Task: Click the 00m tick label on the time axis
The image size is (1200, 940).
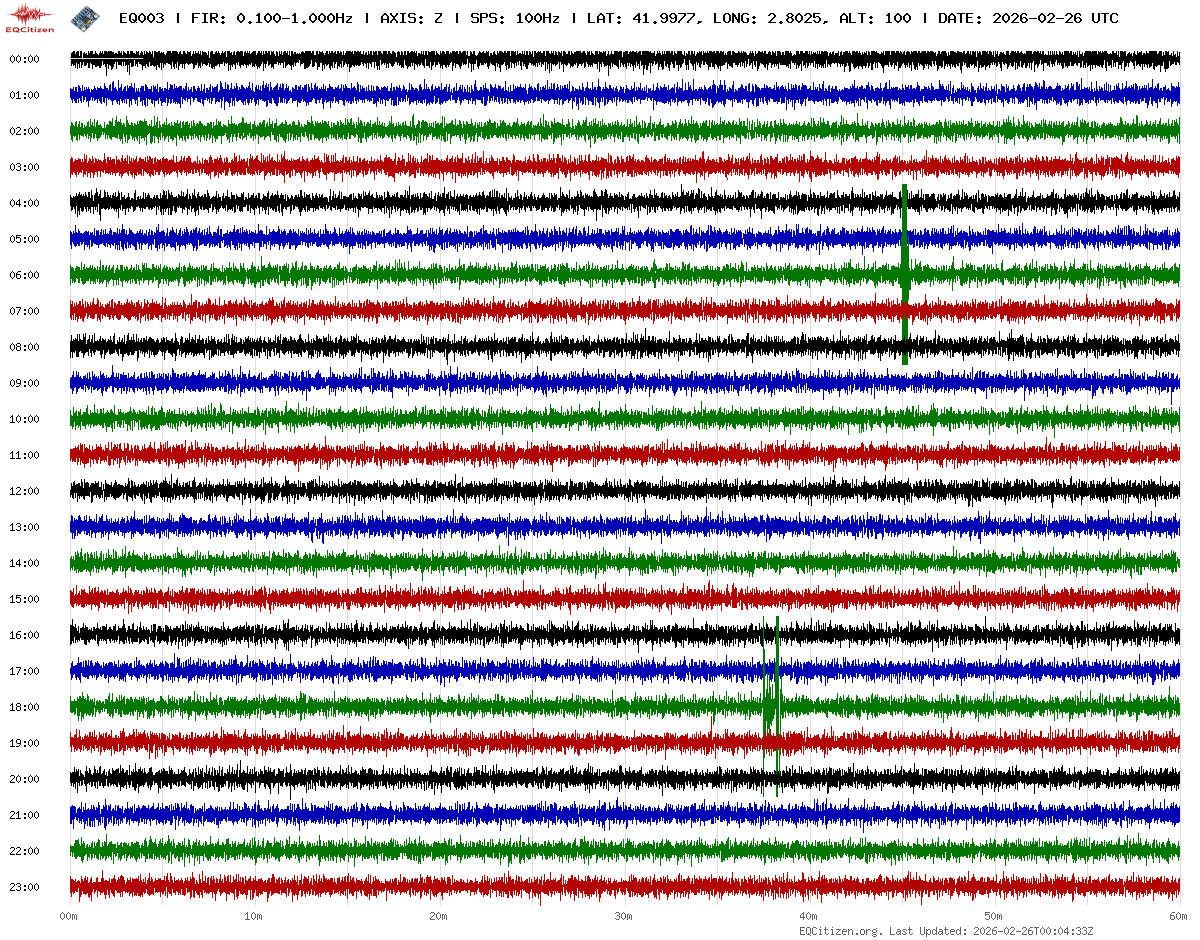Action: 69,916
